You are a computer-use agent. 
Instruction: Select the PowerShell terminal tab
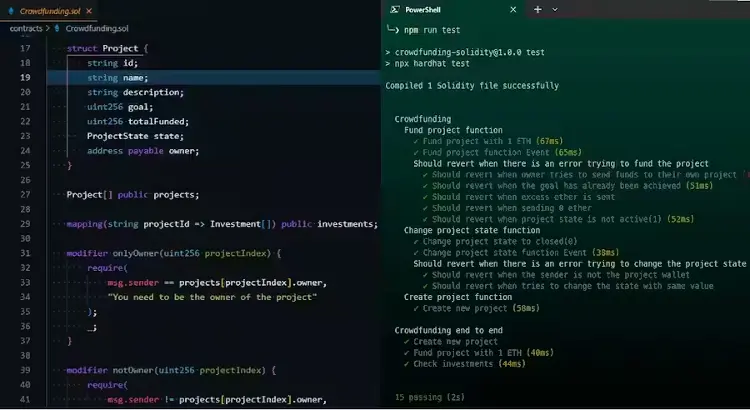453,10
